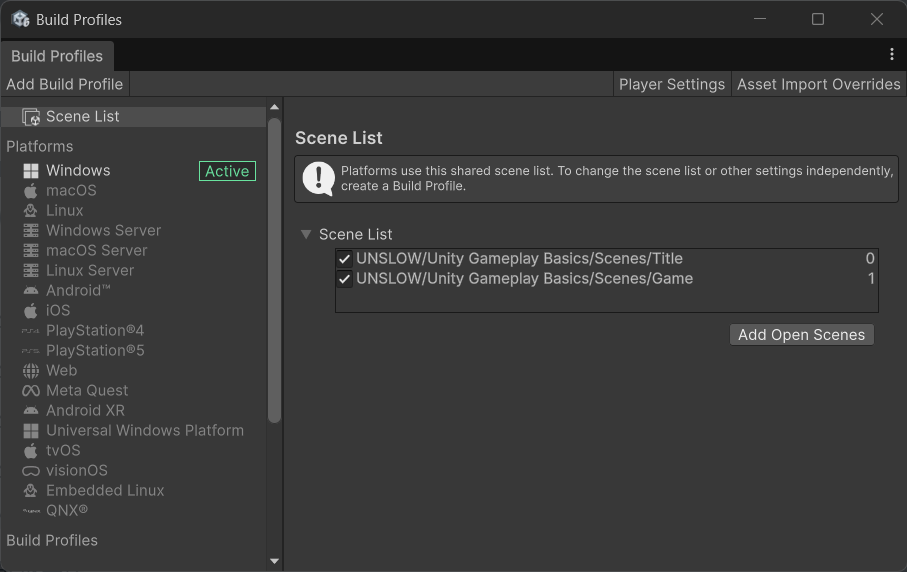907x572 pixels.
Task: Select Universal Windows Platform label
Action: [x=145, y=431]
